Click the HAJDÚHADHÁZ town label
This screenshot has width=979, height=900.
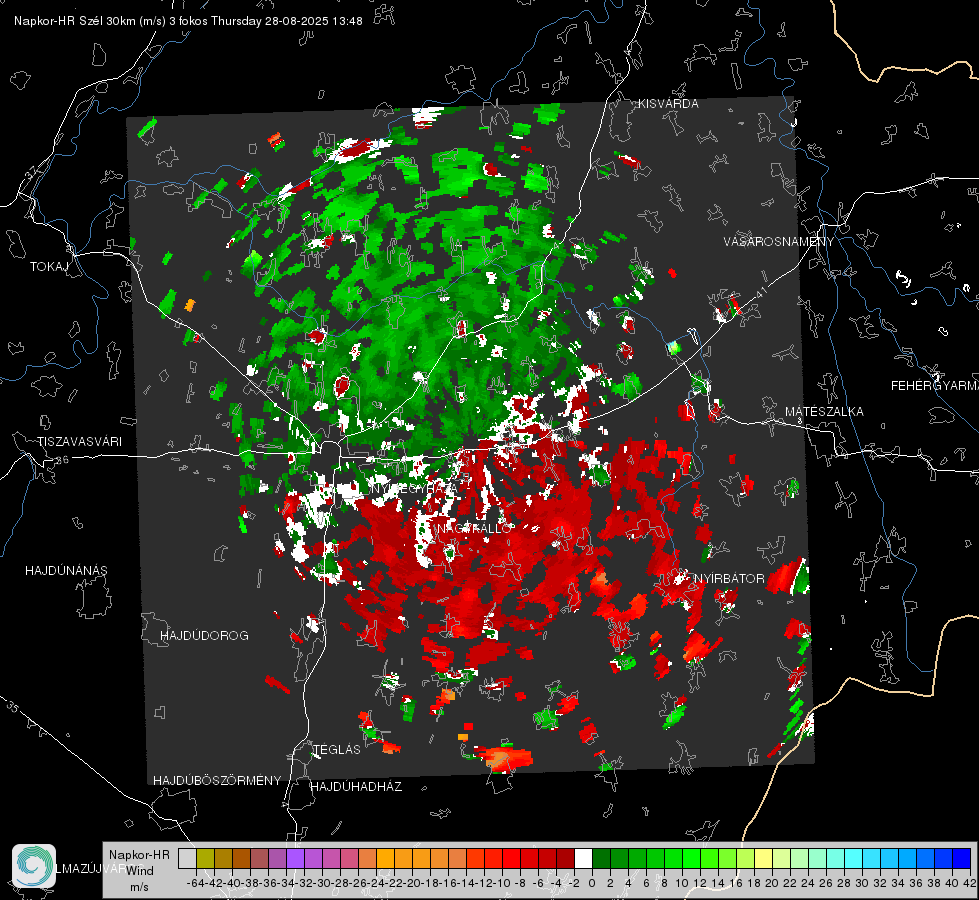tap(356, 787)
